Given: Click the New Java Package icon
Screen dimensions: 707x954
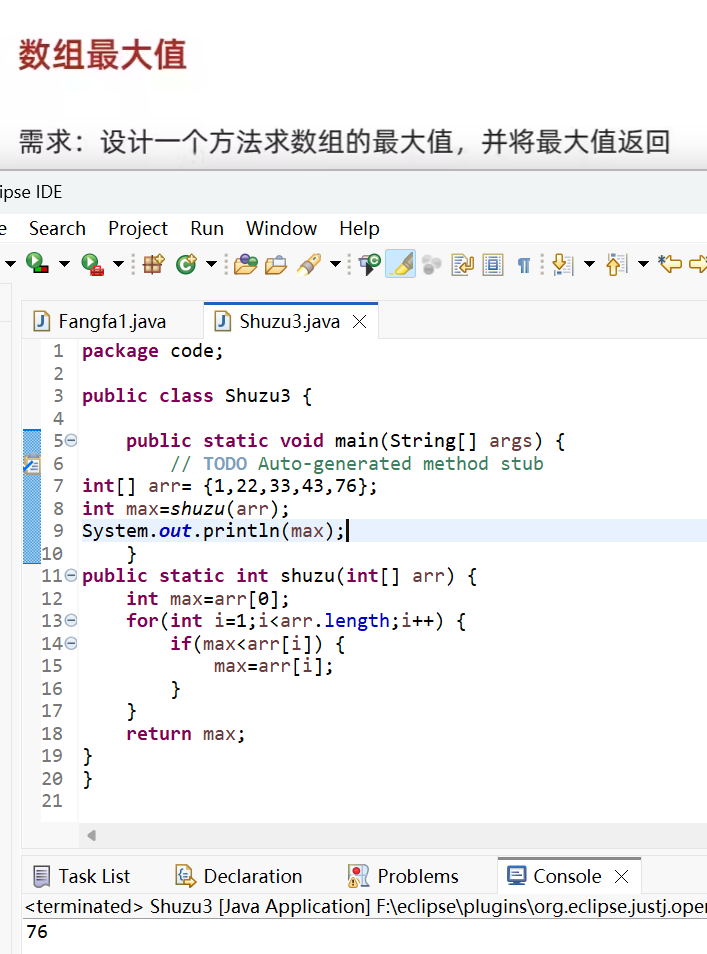Looking at the screenshot, I should (153, 264).
